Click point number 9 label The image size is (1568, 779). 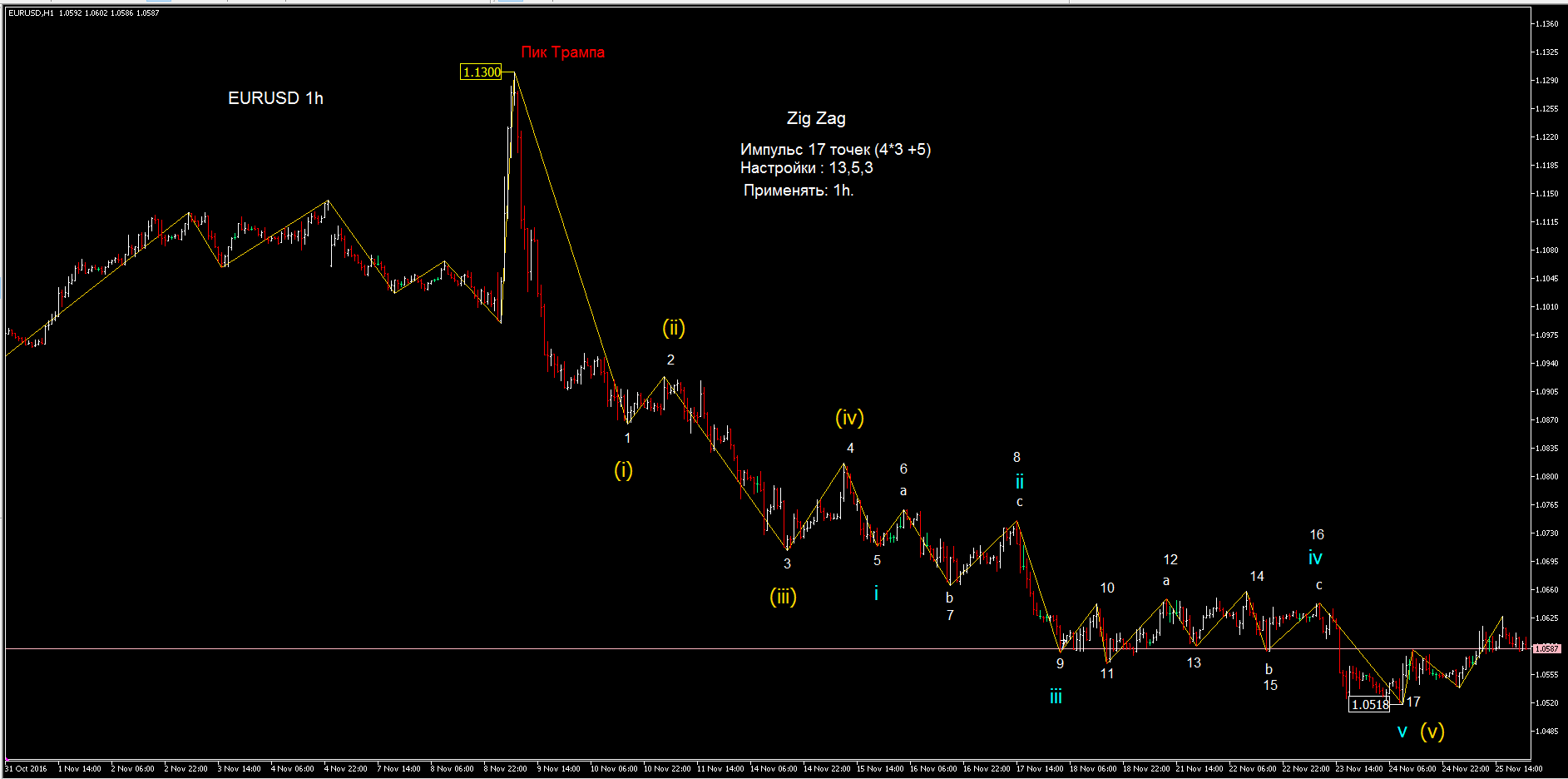tap(1060, 663)
